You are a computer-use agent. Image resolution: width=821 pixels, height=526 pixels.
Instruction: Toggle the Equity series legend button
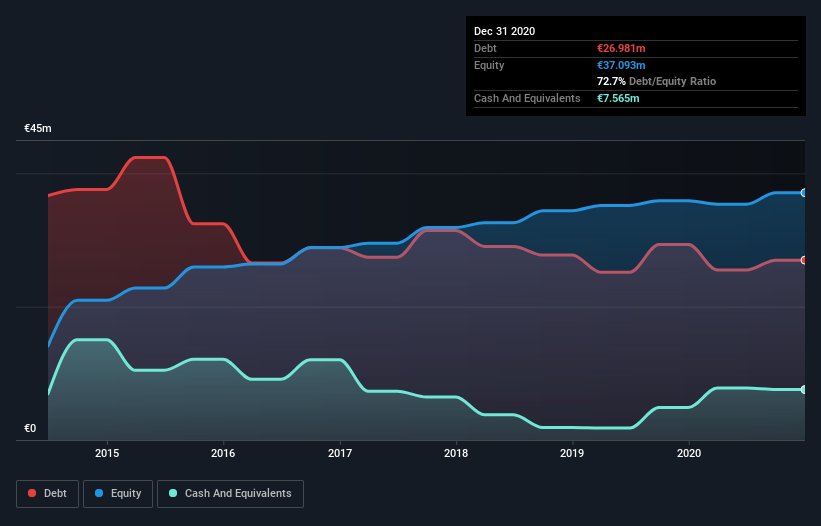(x=118, y=494)
